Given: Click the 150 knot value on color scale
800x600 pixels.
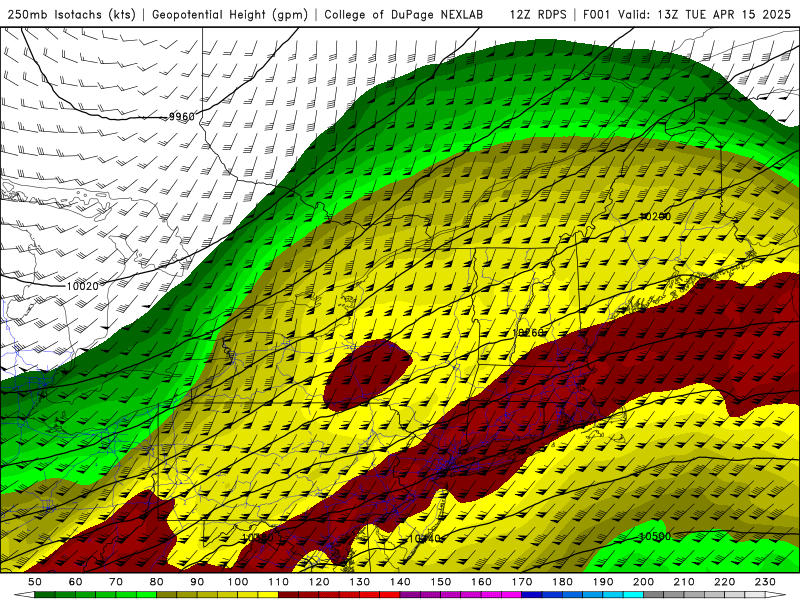Looking at the screenshot, I should coord(441,582).
